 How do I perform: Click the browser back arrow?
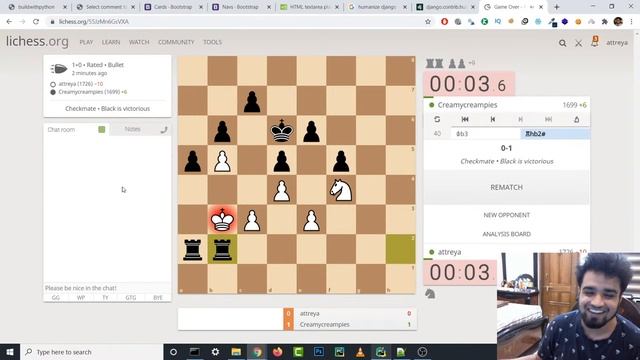[9, 21]
